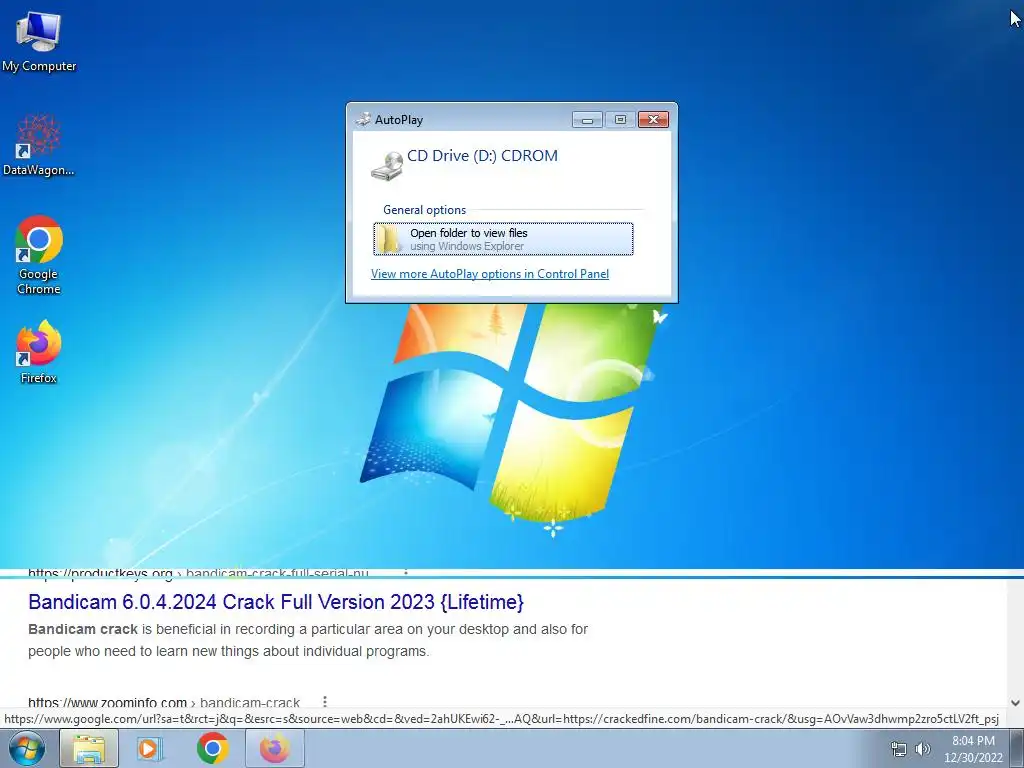Open Bandicam 6.0.4.2024 Crack search result
Image resolution: width=1024 pixels, height=768 pixels.
(x=276, y=601)
